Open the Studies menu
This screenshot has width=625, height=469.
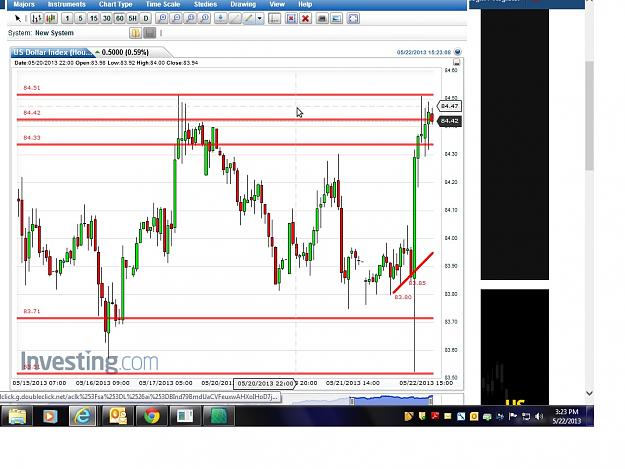[205, 4]
